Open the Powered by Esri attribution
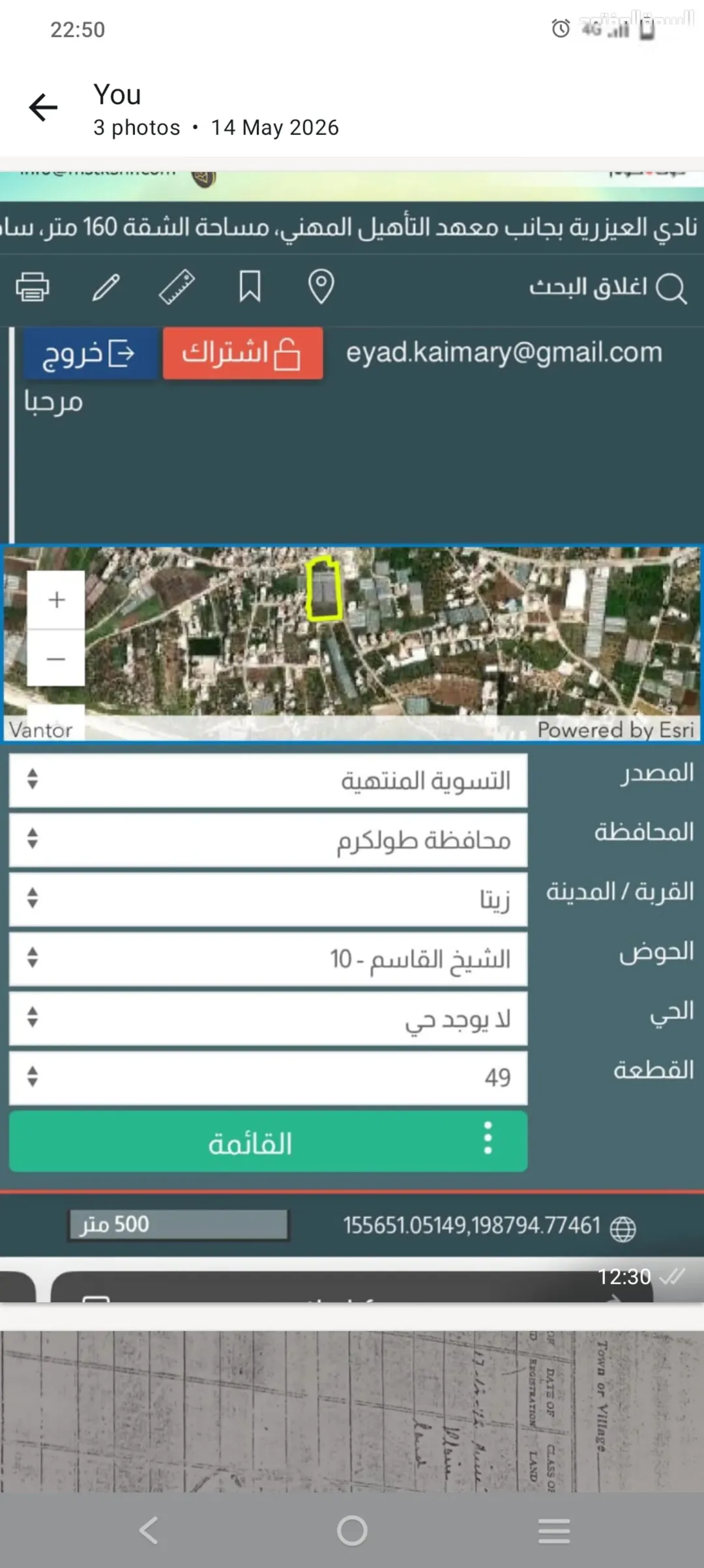Screen dimensions: 704x1568 point(615,730)
